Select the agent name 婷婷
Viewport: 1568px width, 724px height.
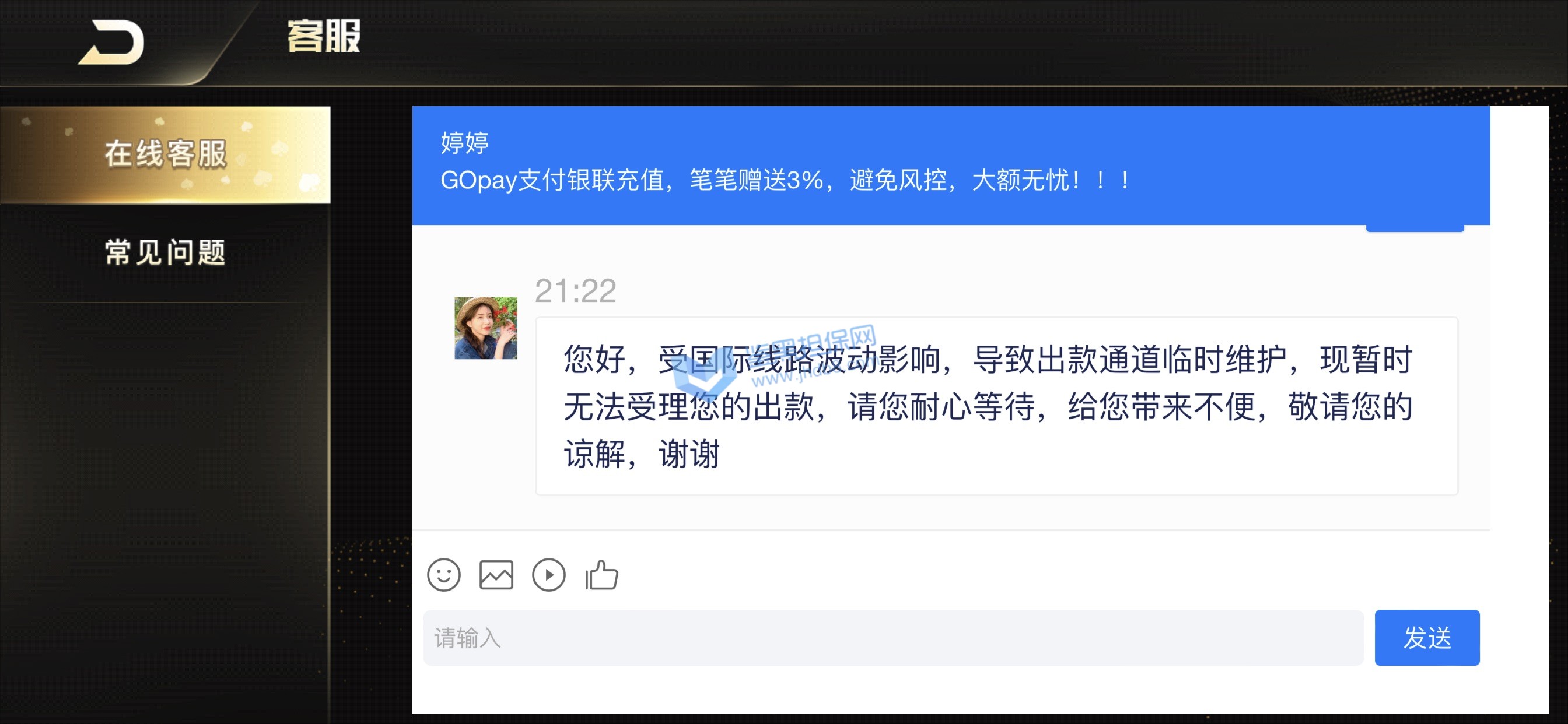(464, 143)
